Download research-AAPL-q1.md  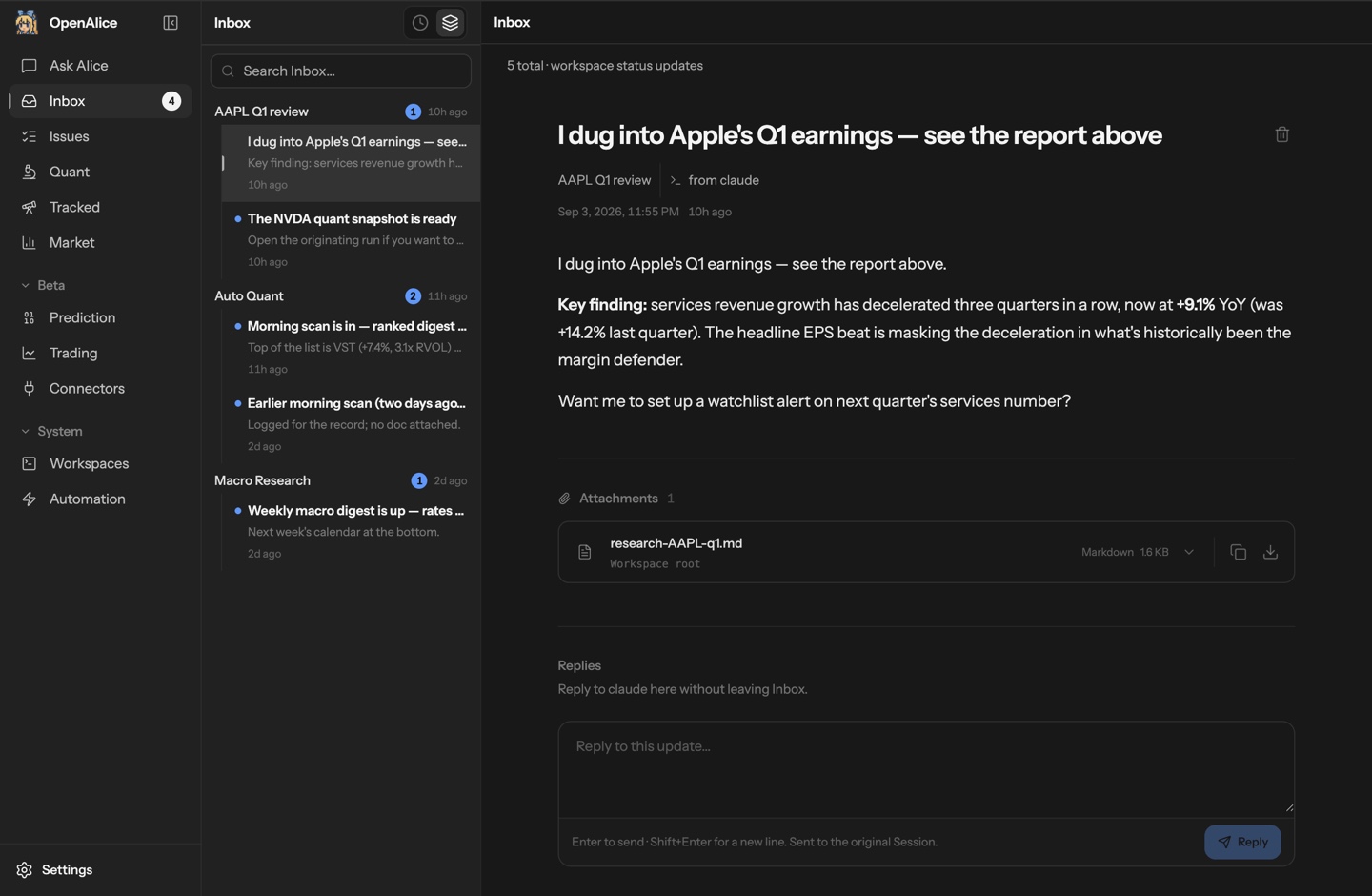coord(1270,552)
